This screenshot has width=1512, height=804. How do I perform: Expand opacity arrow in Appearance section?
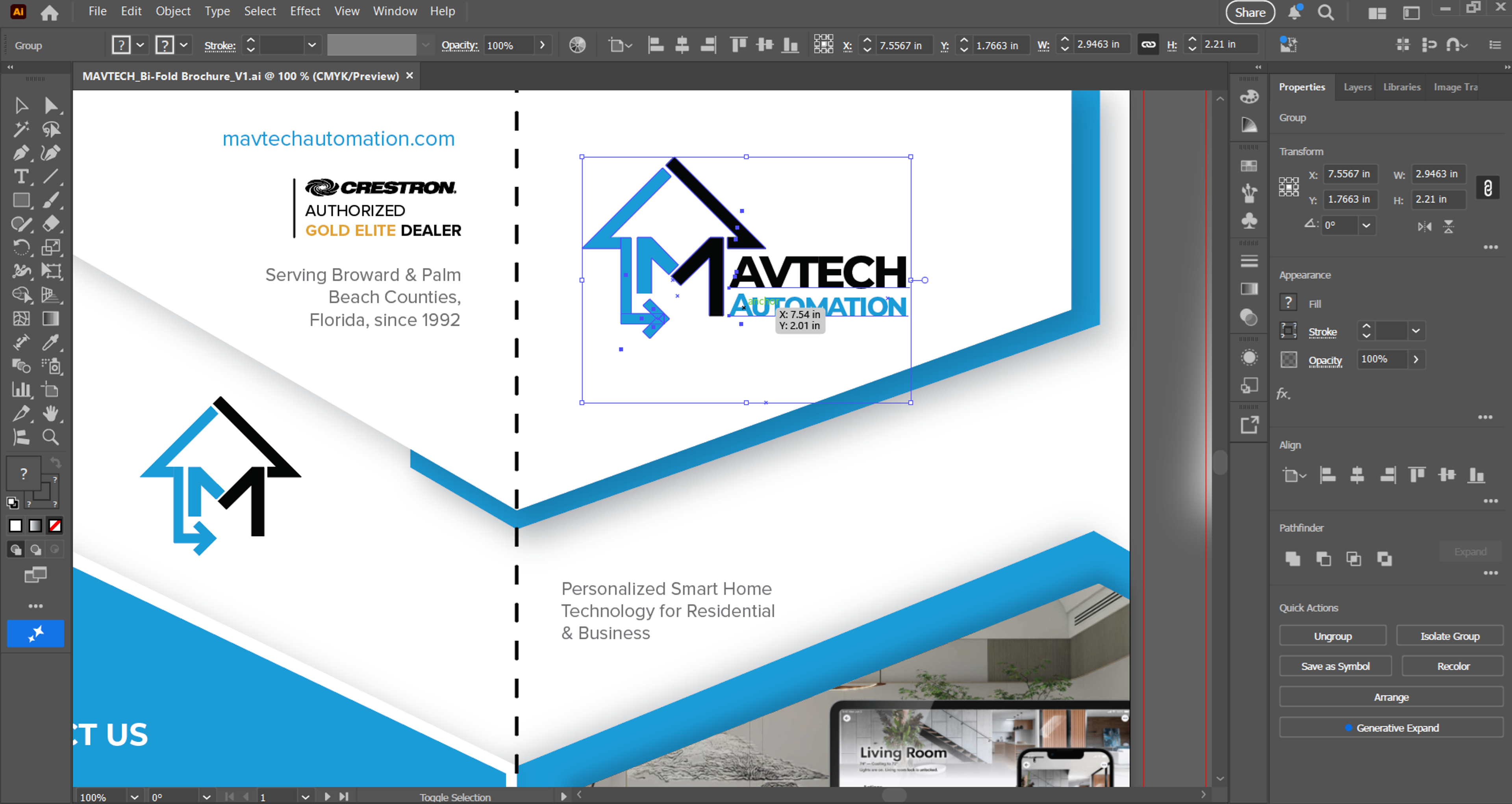[x=1416, y=359]
